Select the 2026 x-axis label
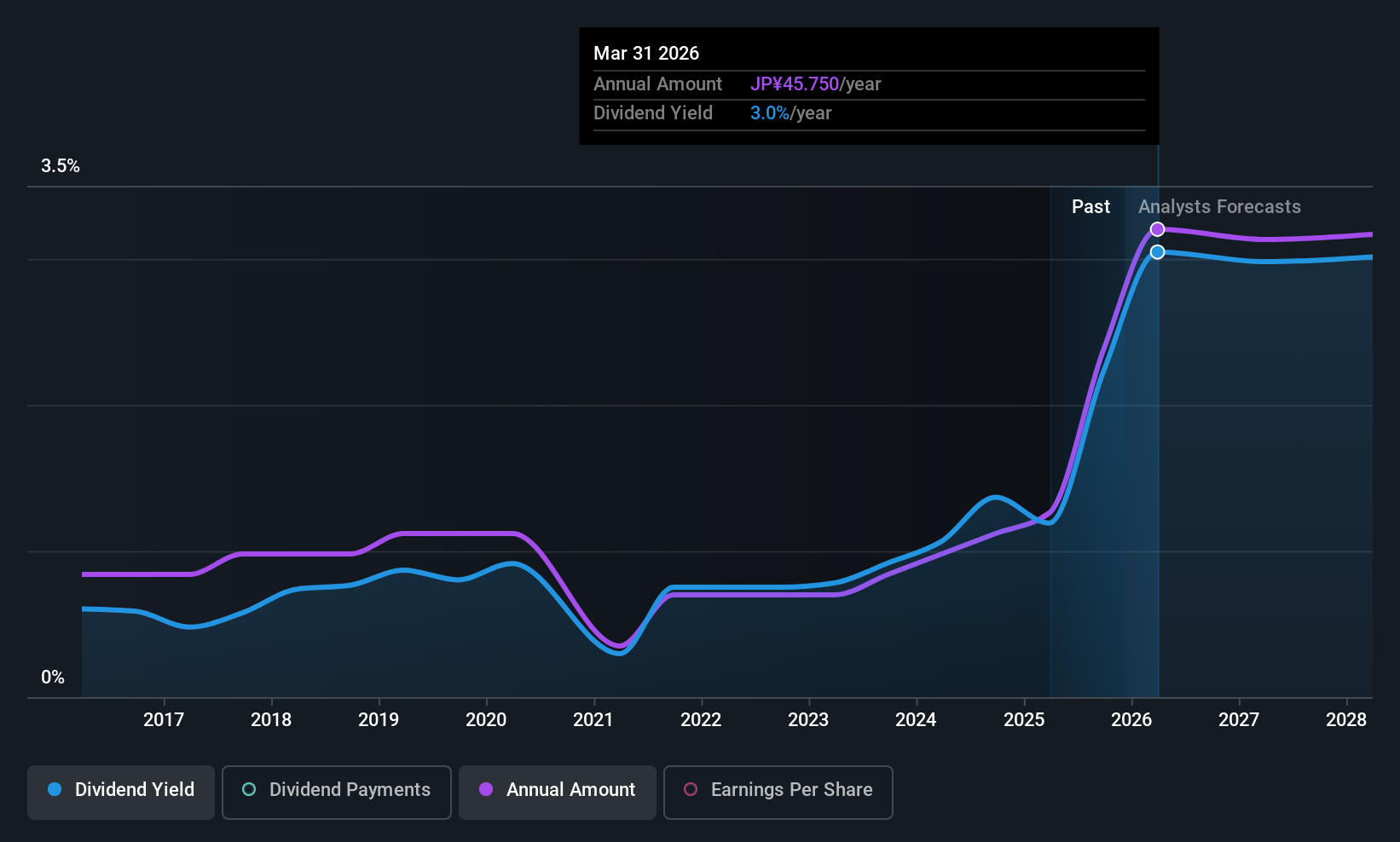 pos(1131,720)
